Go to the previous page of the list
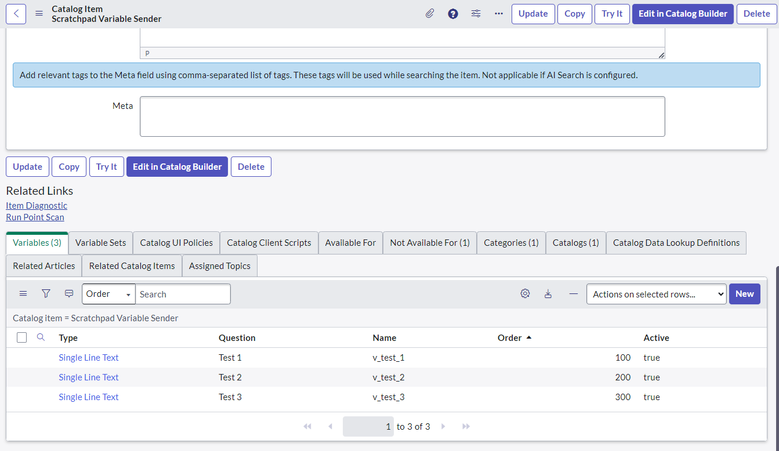This screenshot has height=451, width=779. click(330, 426)
